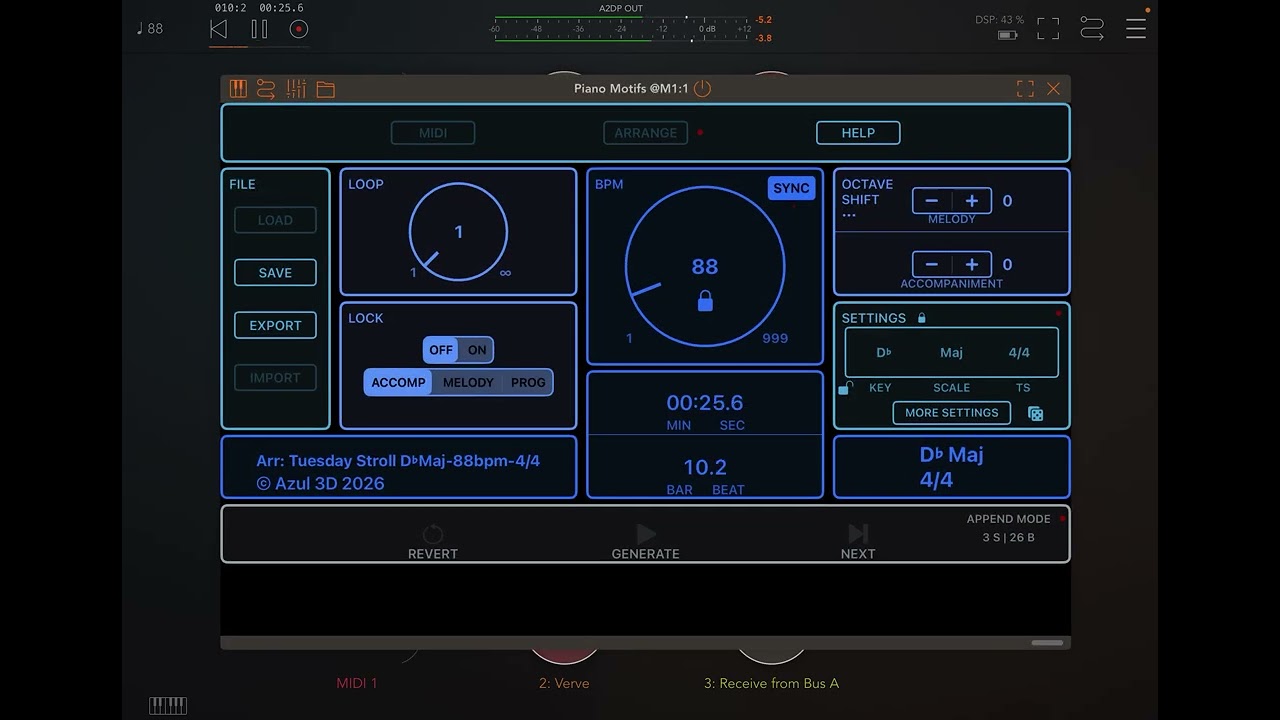The width and height of the screenshot is (1280, 720).
Task: Adjust the LOOP count dial
Action: coord(458,232)
